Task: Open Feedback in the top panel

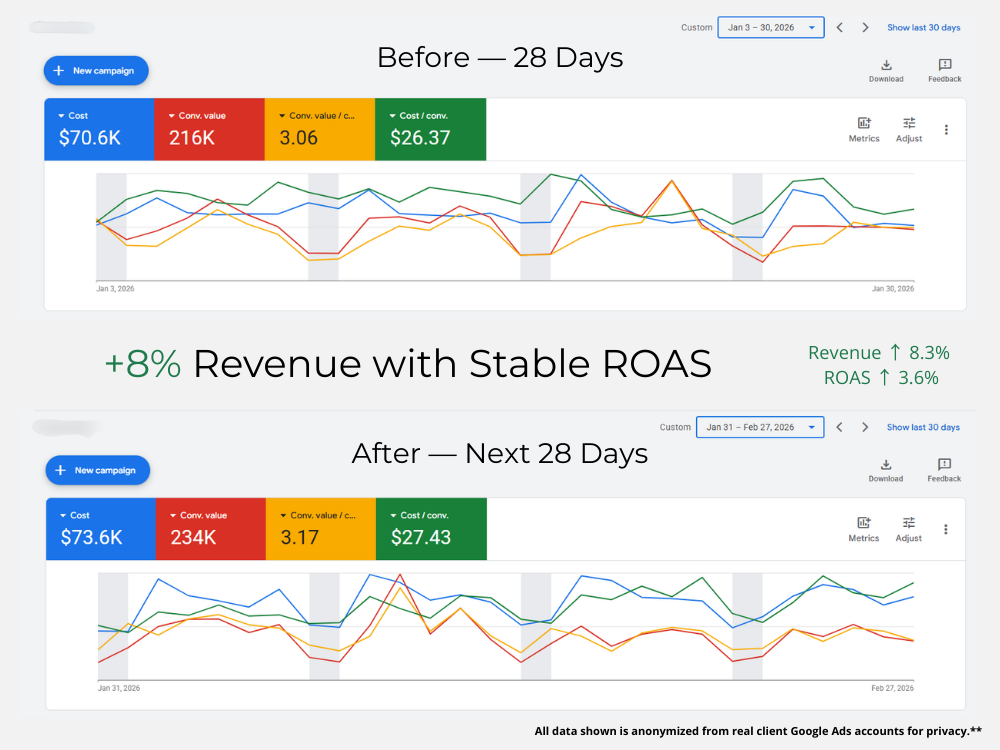Action: [x=944, y=66]
